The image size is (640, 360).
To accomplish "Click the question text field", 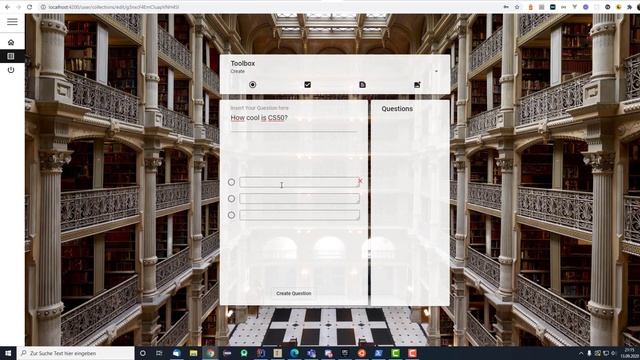I will 294,118.
